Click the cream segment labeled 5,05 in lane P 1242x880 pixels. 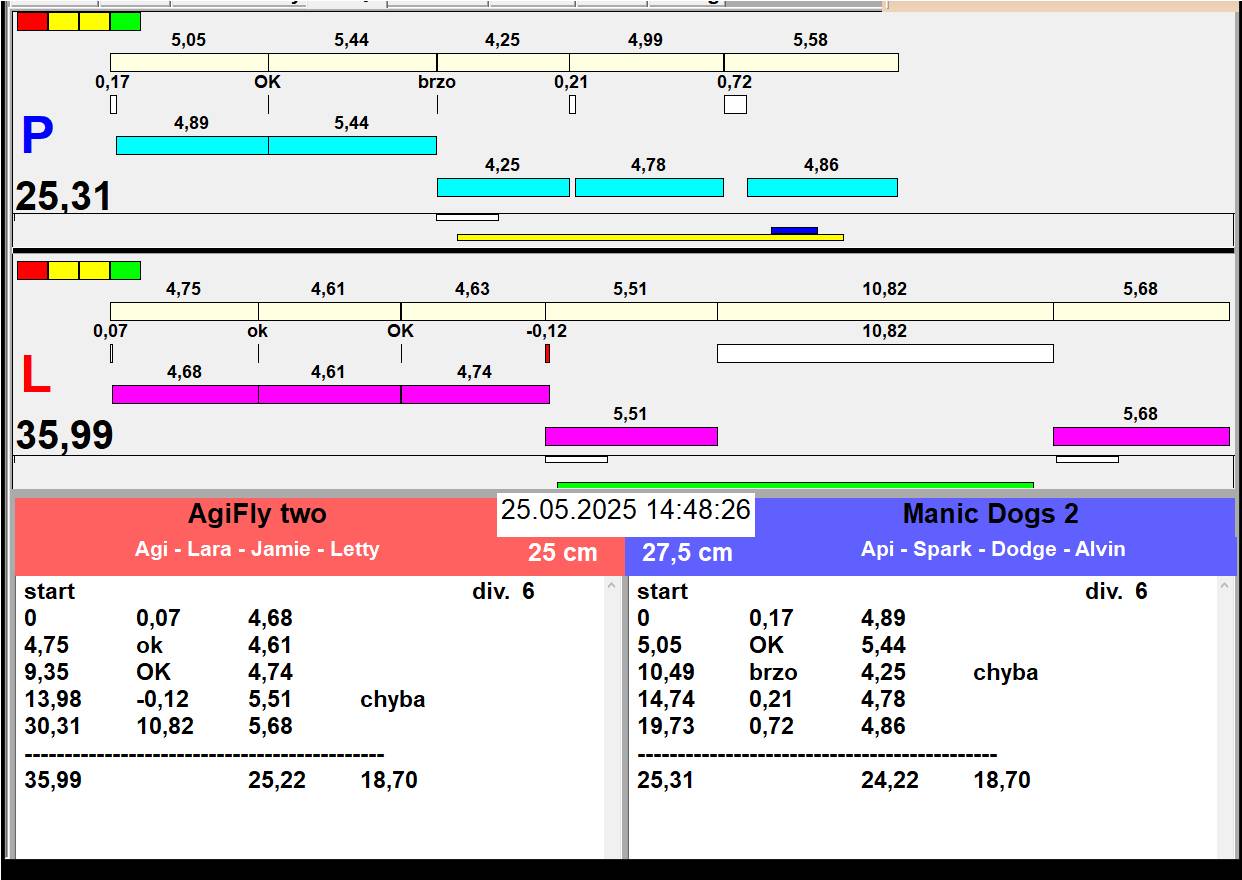tap(189, 62)
